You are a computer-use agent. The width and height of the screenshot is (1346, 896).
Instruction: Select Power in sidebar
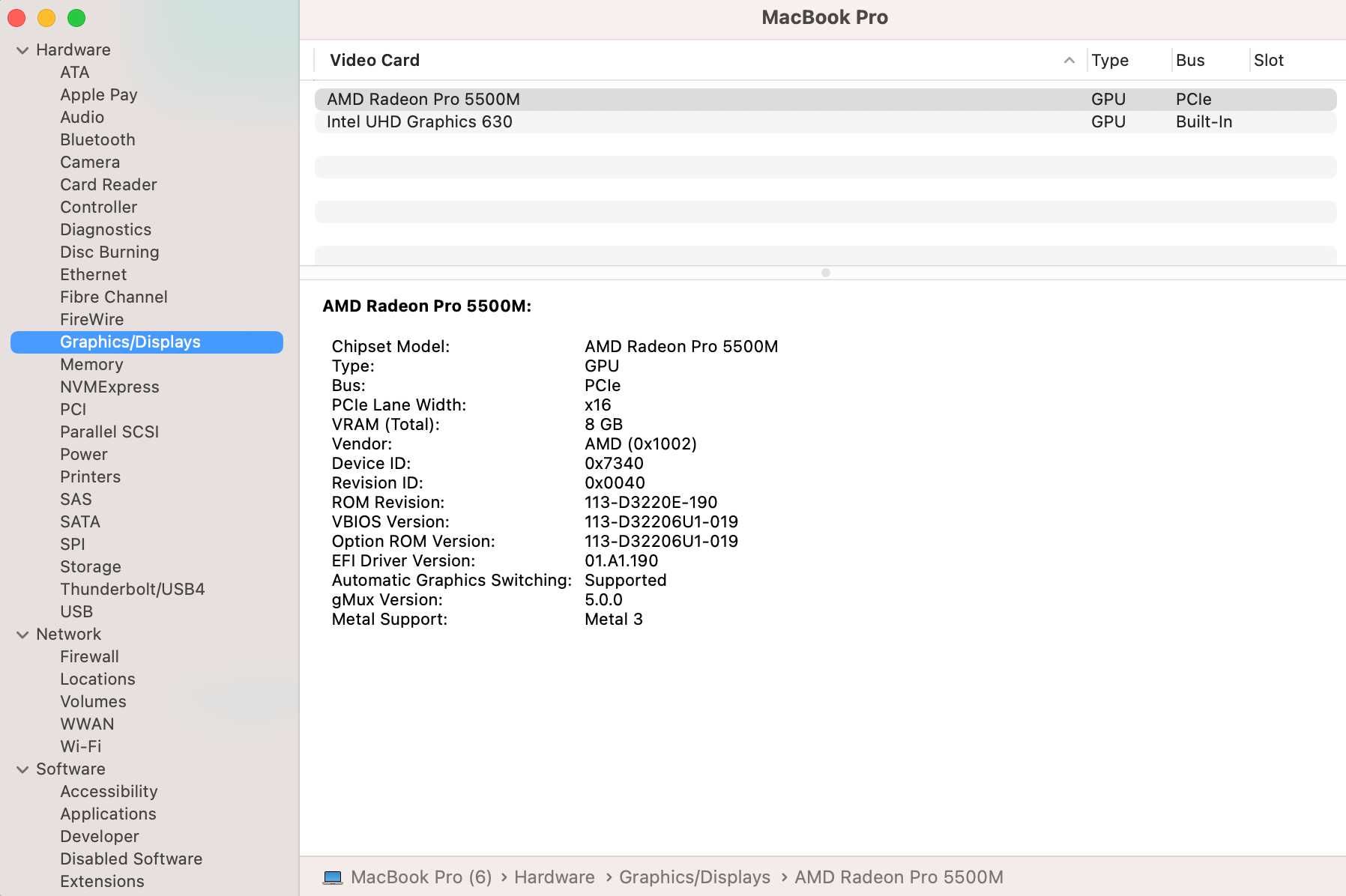(84, 455)
